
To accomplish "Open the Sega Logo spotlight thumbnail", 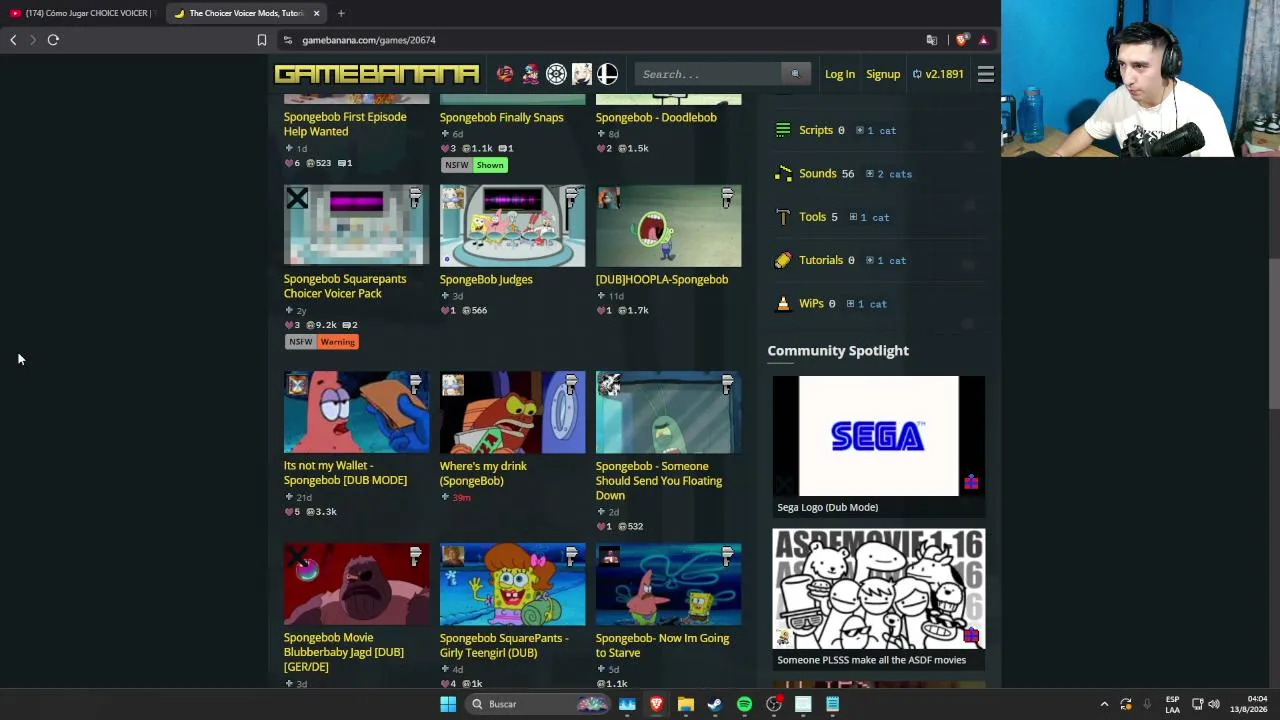I will click(x=878, y=436).
